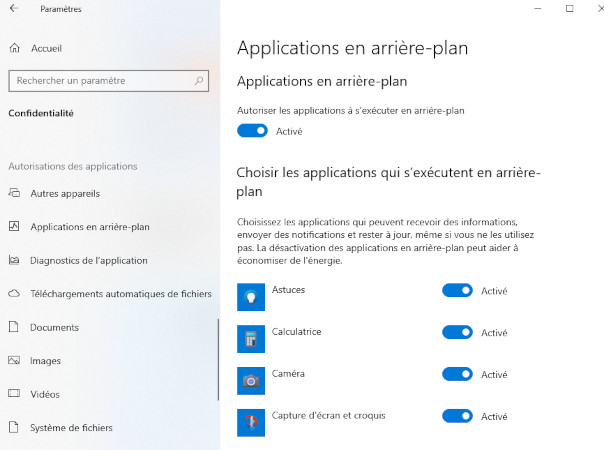Minimize the Paramètres window
The image size is (604, 450).
[x=537, y=8]
